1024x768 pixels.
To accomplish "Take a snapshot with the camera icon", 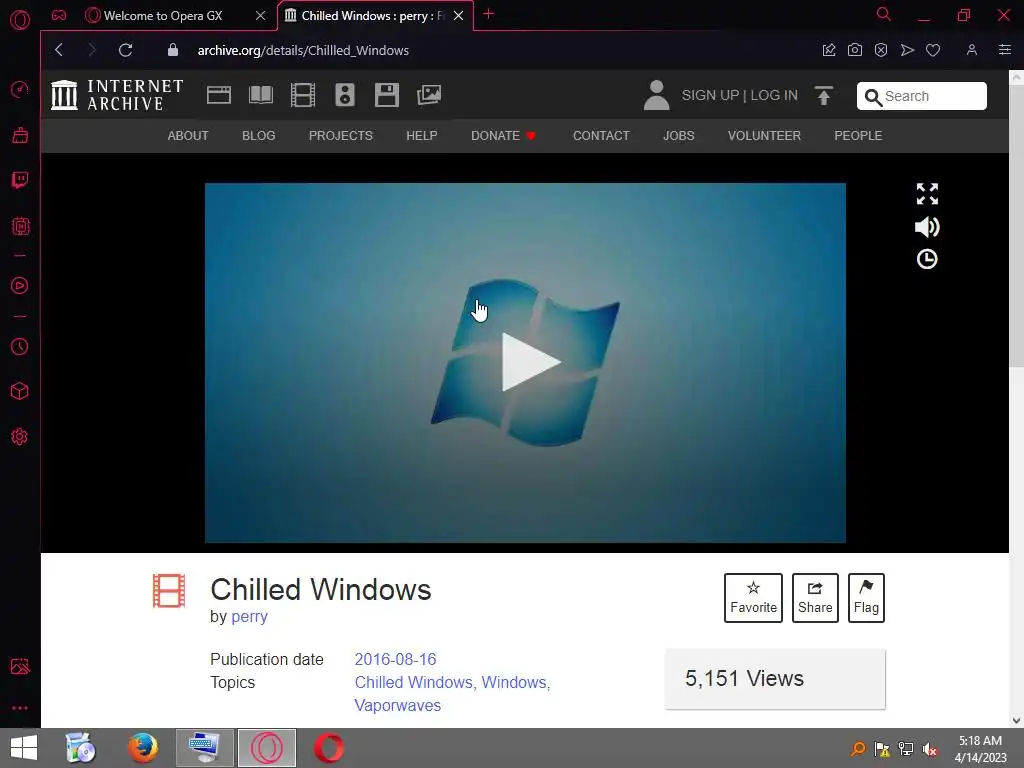I will click(855, 50).
